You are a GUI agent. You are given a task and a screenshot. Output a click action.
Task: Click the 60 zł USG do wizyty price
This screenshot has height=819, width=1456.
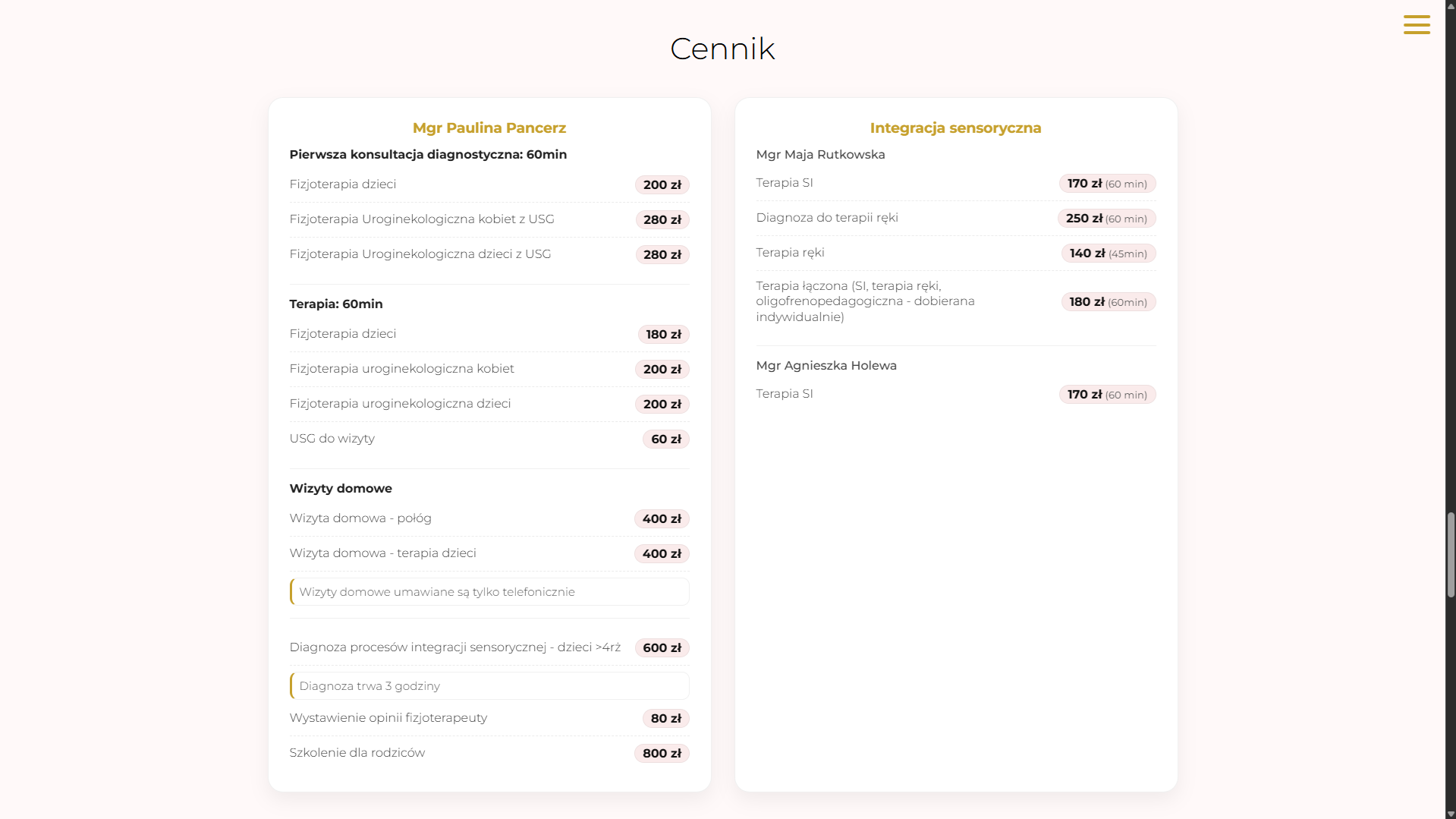pyautogui.click(x=665, y=439)
